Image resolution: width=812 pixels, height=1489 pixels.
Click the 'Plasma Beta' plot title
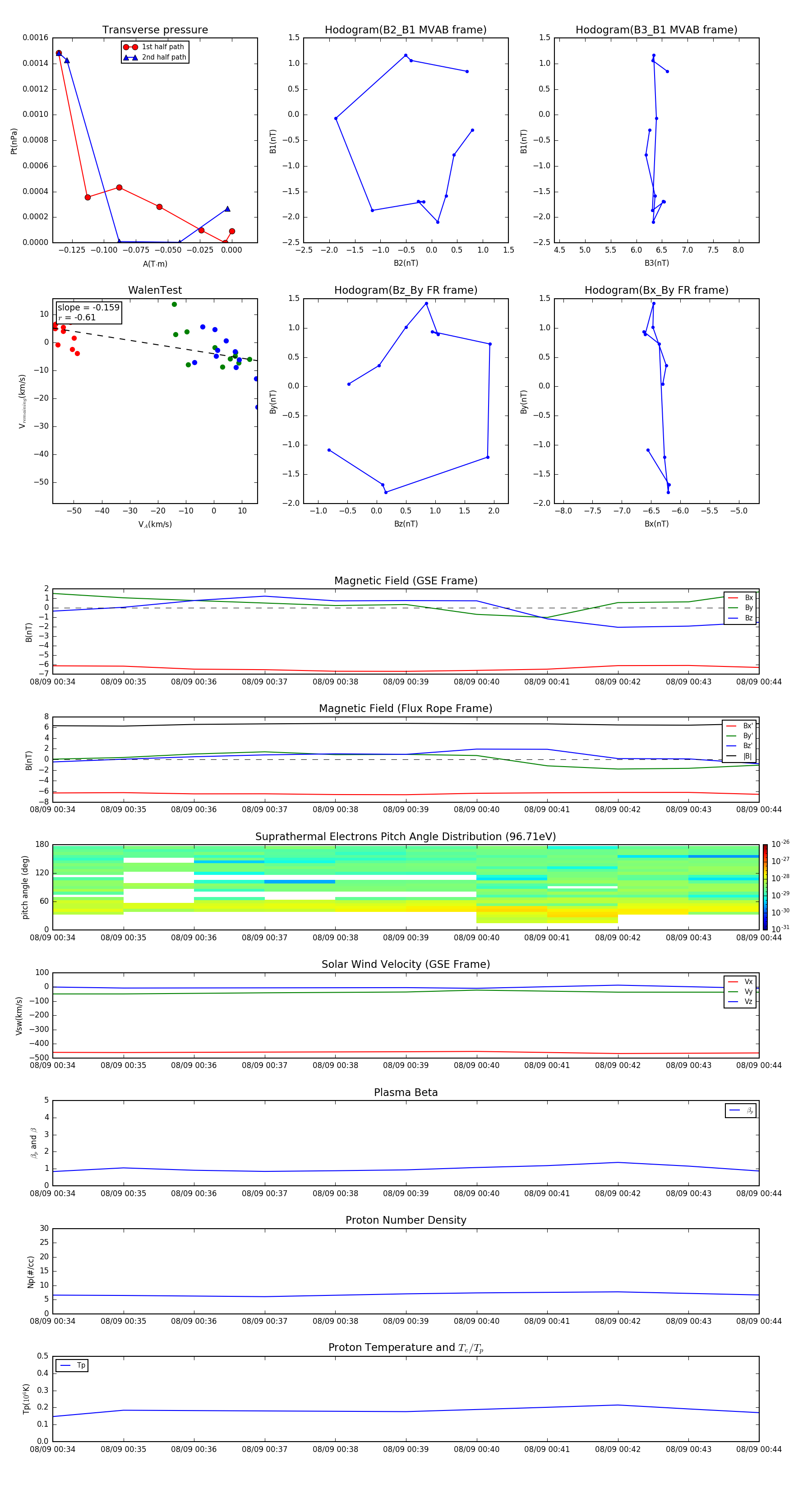[406, 1093]
